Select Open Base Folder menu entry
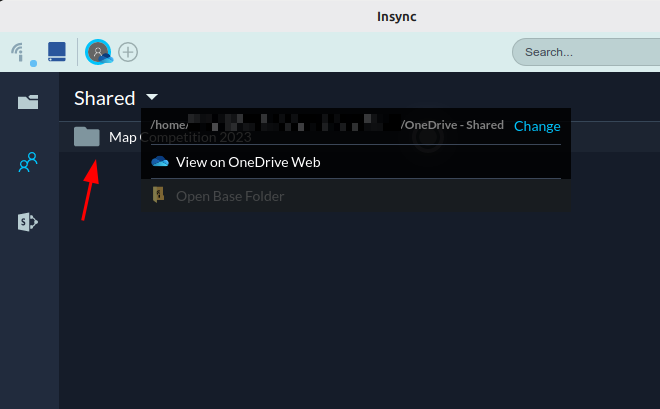Viewport: 660px width, 409px height. [x=230, y=196]
